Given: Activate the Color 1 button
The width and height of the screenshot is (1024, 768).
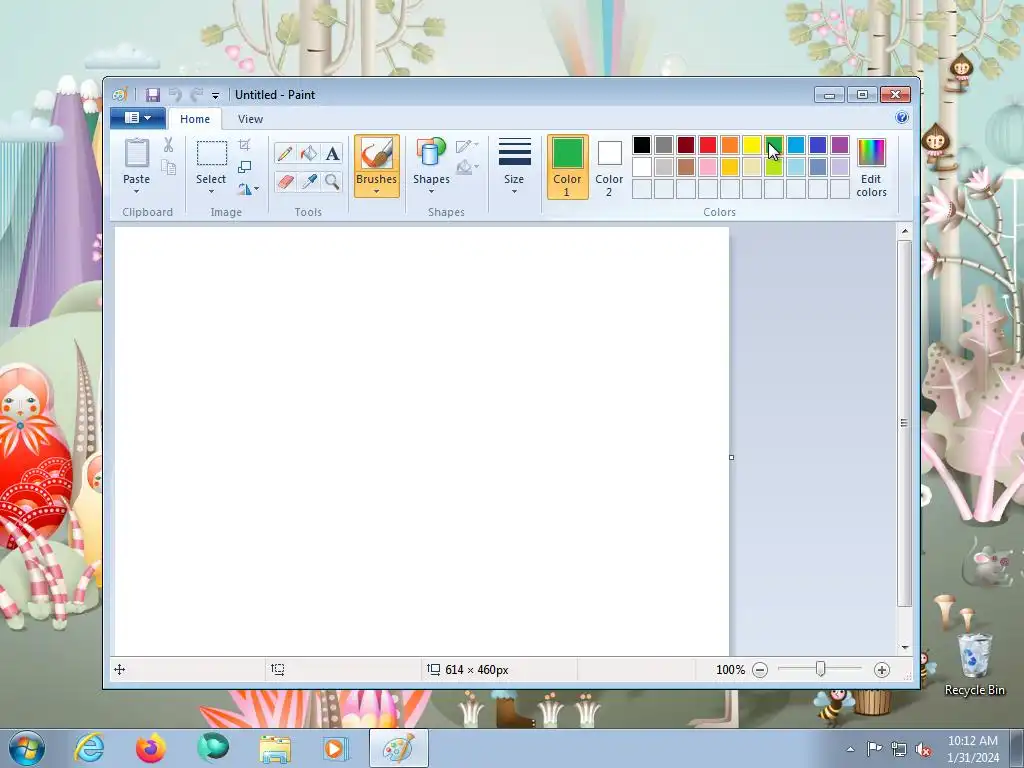Looking at the screenshot, I should [567, 167].
